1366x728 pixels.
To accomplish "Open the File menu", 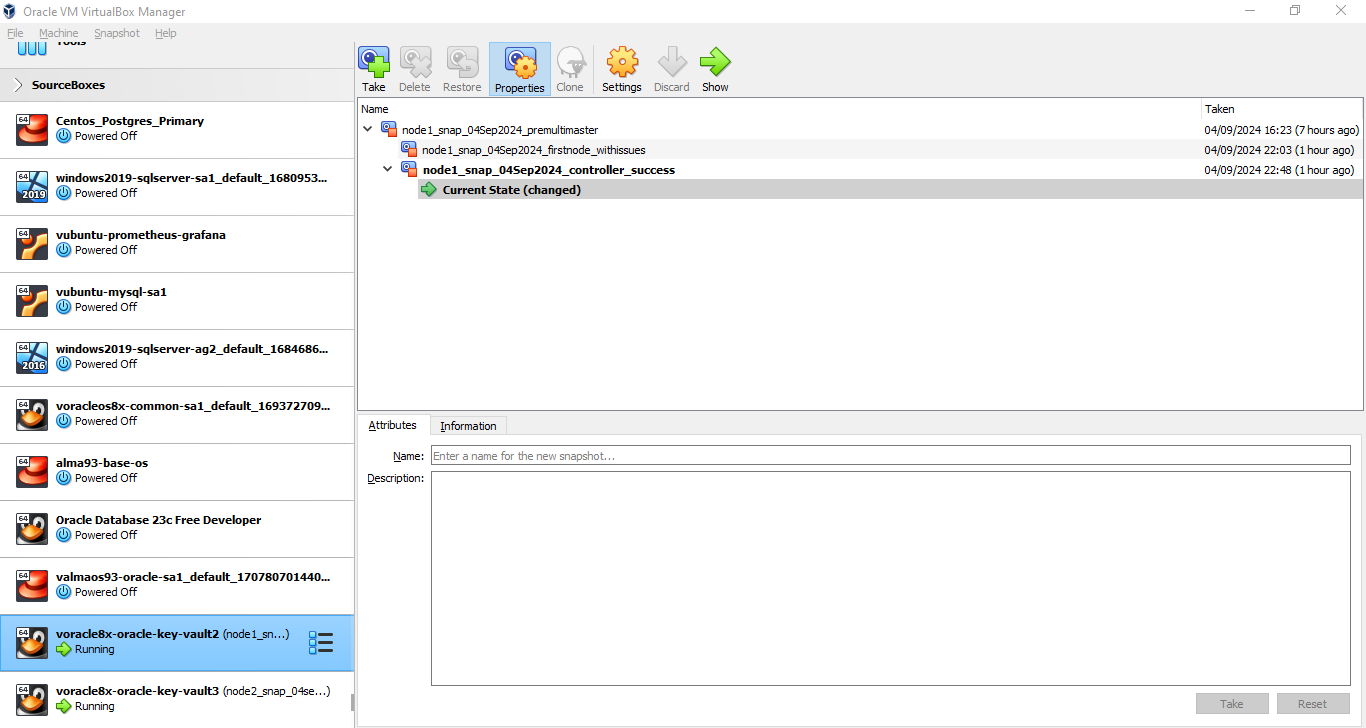I will 15,33.
